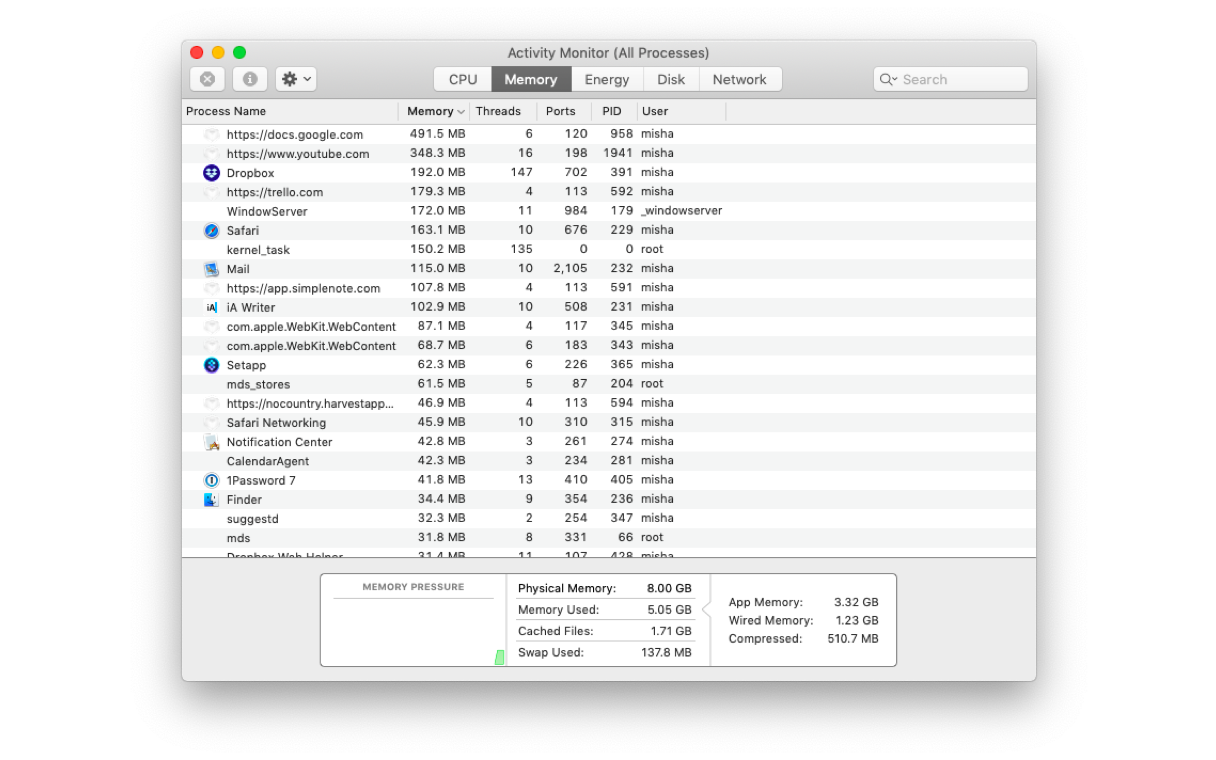Click the App Memory 3.32 GB entry
Image resolution: width=1216 pixels, height=760 pixels.
[x=803, y=602]
